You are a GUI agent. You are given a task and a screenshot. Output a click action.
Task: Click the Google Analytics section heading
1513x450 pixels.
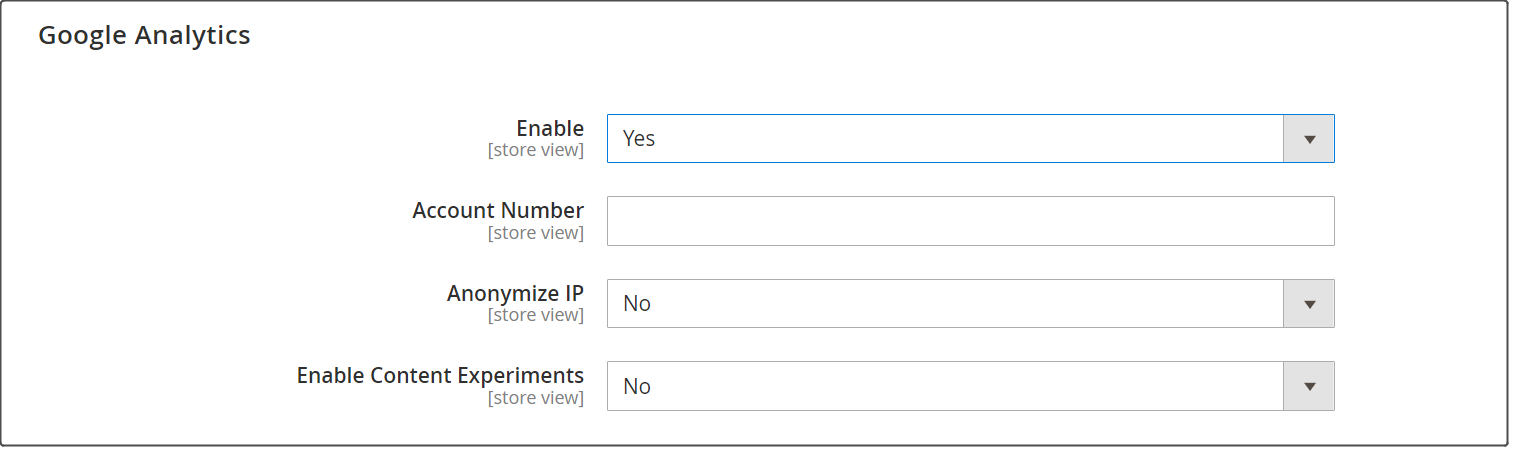[144, 36]
